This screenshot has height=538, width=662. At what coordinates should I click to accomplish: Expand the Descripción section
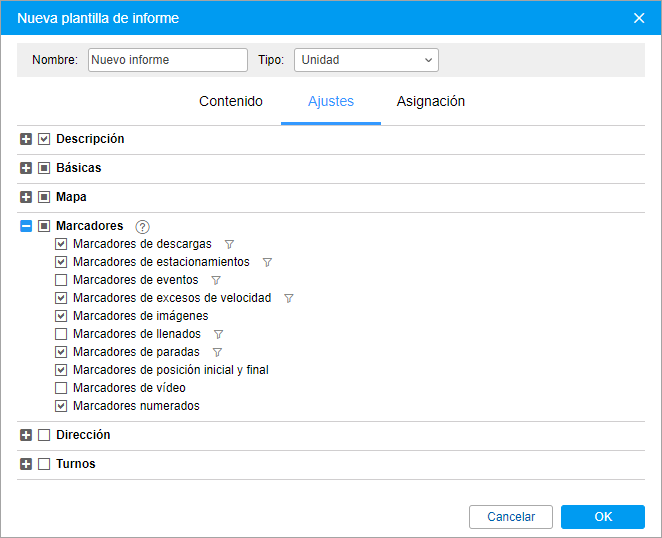[x=26, y=139]
